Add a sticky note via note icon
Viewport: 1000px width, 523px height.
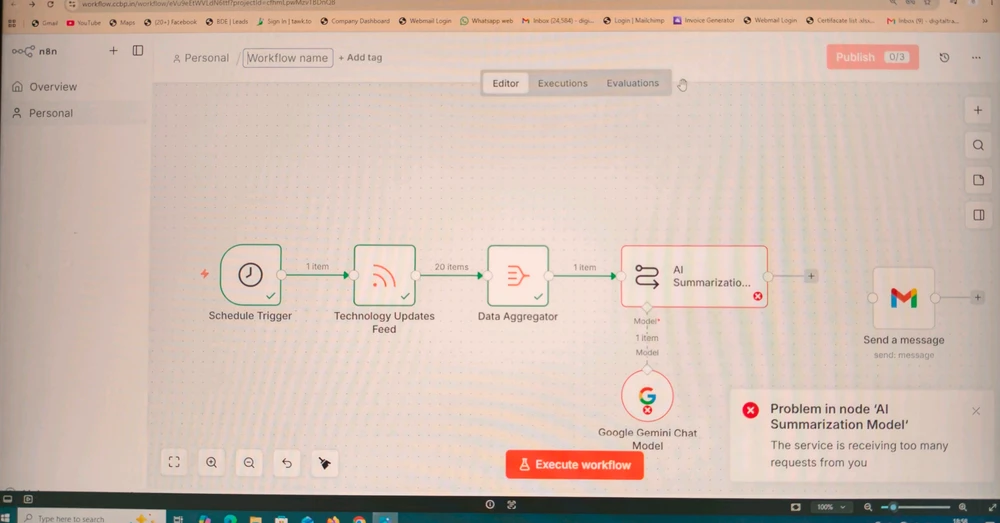point(978,180)
